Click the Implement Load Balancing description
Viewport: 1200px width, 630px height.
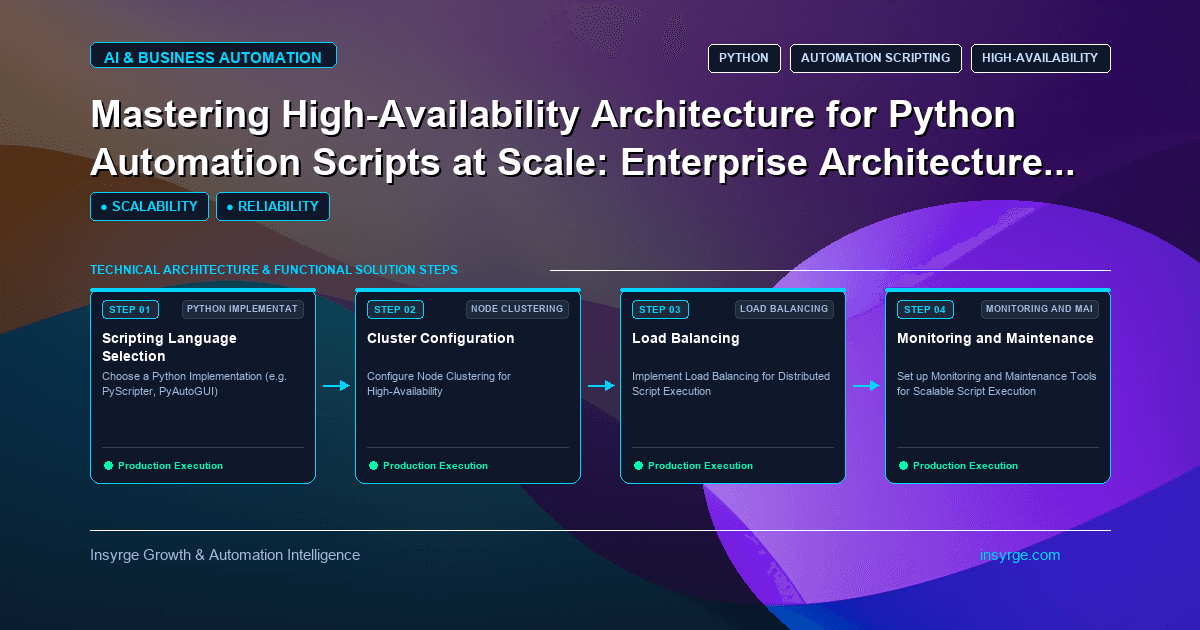click(x=731, y=384)
